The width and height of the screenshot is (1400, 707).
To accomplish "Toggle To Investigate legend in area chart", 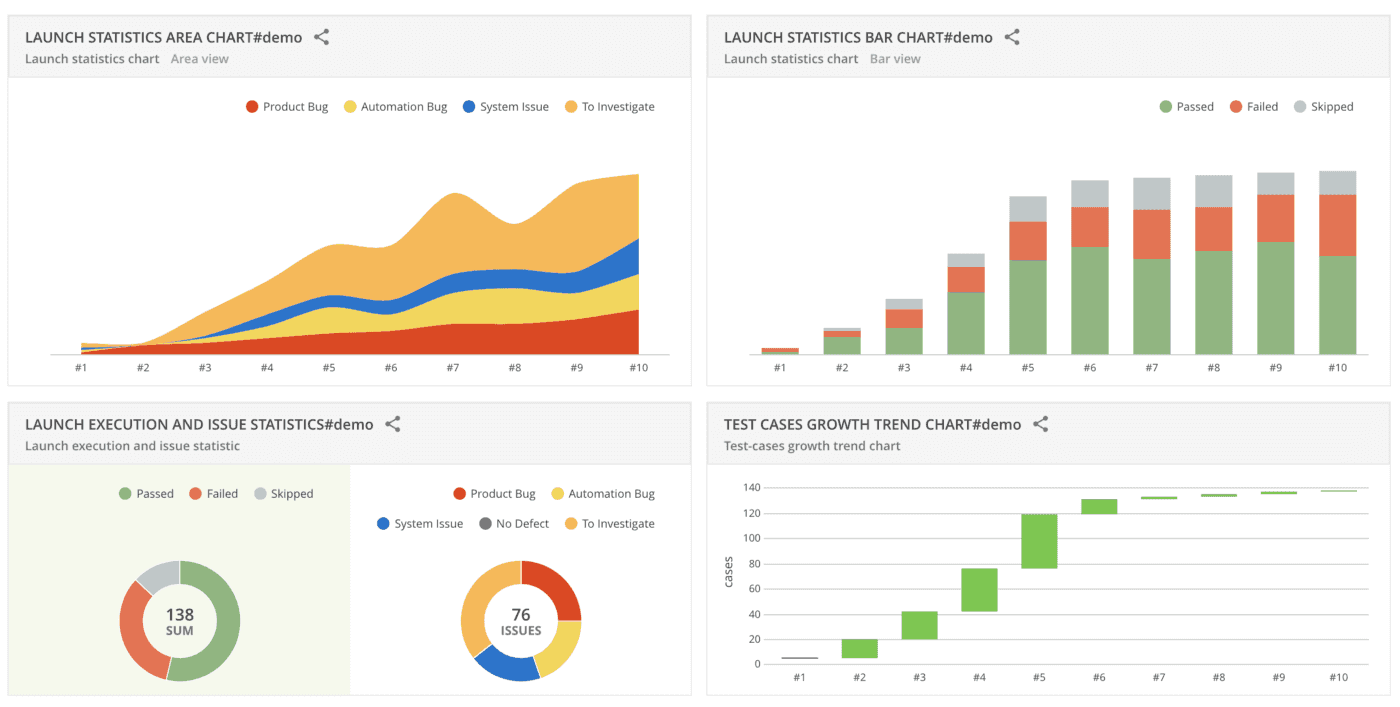I will 609,107.
